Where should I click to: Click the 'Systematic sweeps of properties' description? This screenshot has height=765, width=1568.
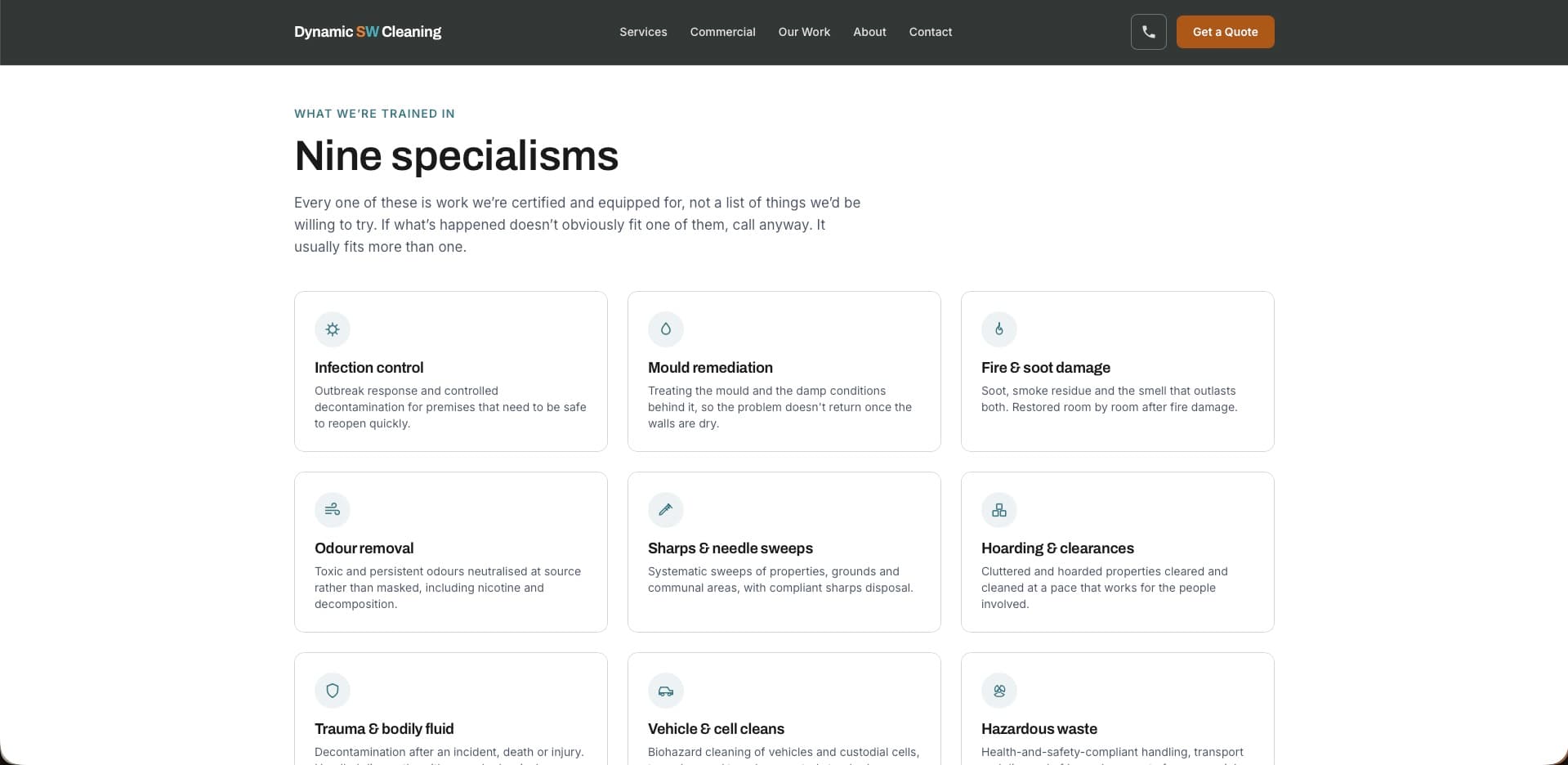click(780, 579)
